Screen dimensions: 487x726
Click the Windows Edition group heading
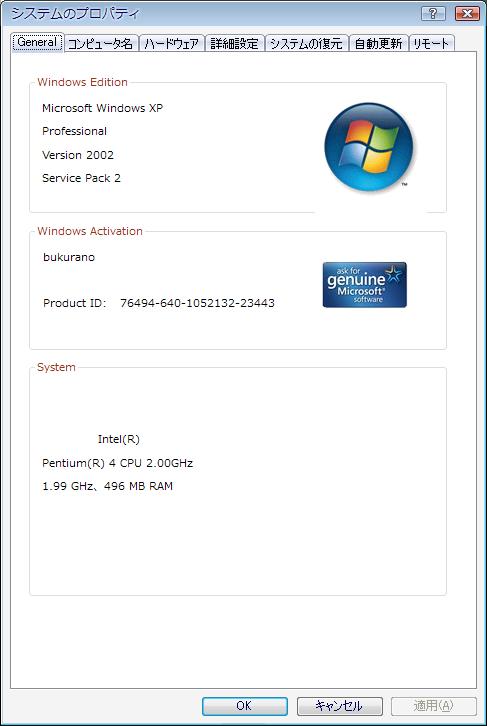[82, 82]
